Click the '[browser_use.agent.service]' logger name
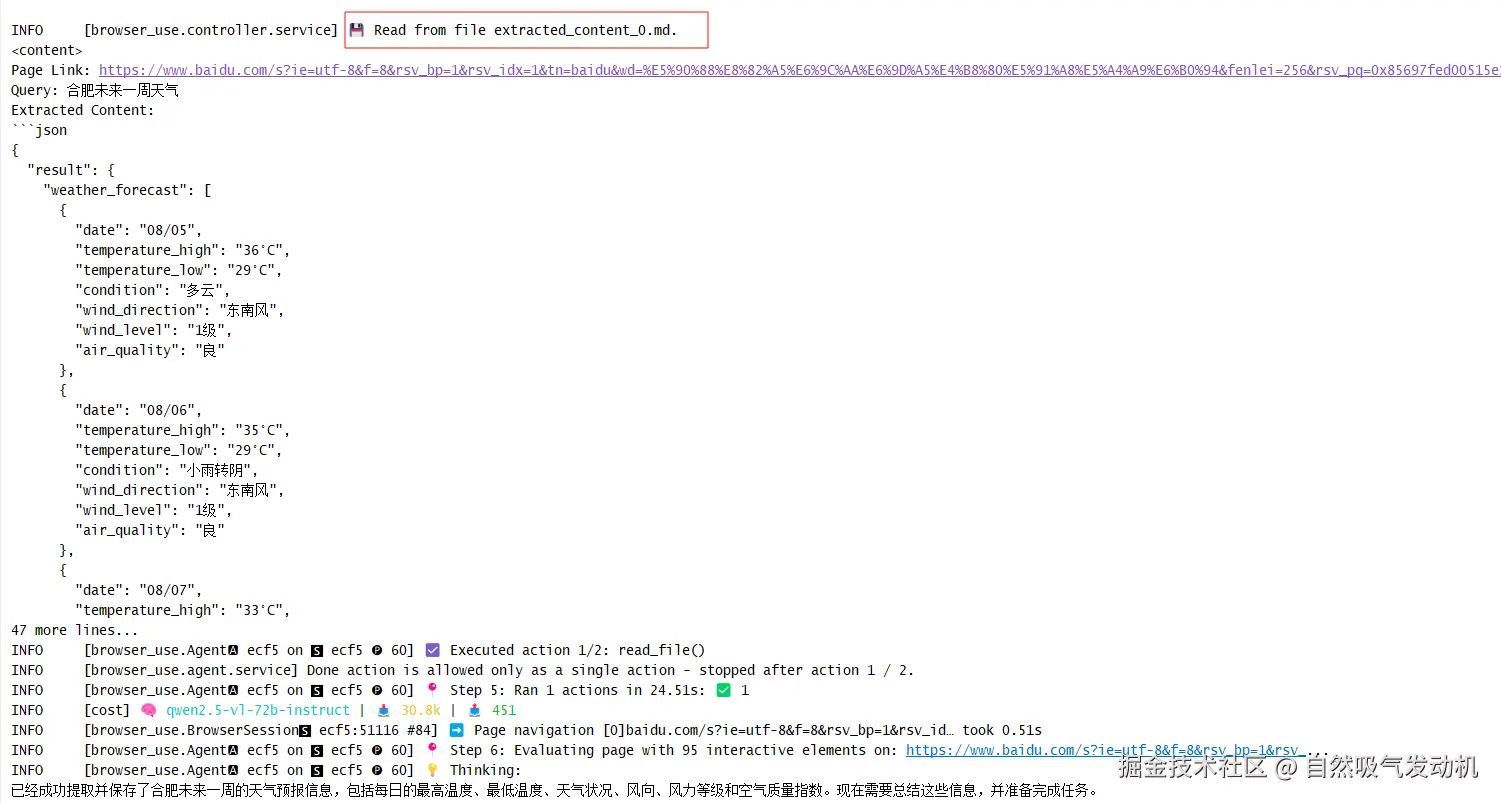 (x=191, y=670)
